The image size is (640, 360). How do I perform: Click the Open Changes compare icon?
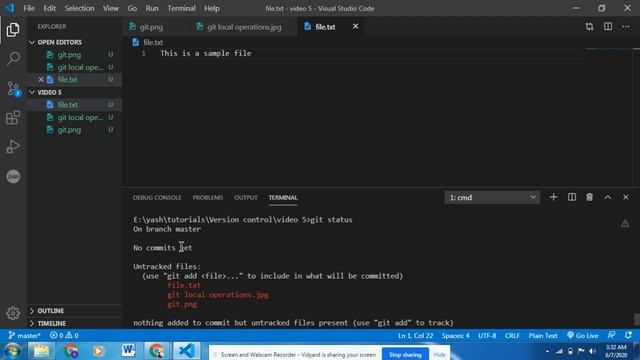[589, 27]
